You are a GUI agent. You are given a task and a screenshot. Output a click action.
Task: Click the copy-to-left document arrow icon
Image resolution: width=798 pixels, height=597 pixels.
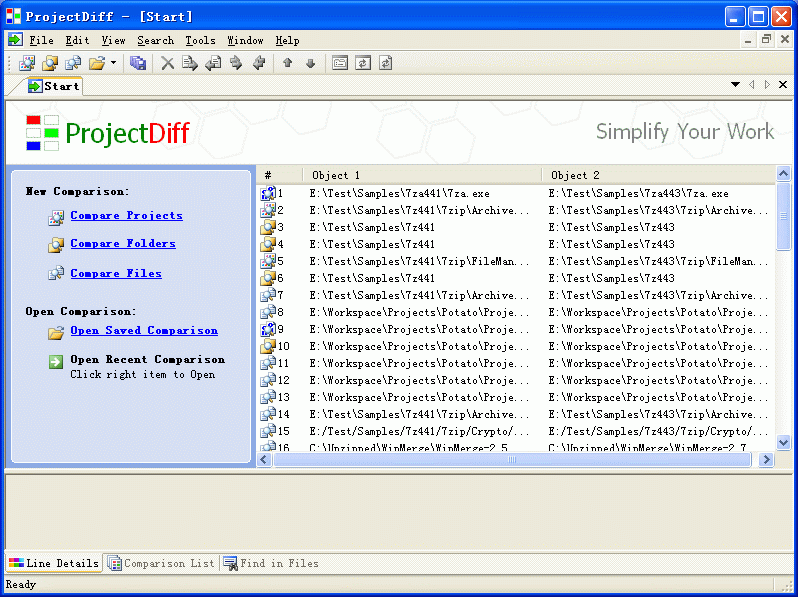click(x=213, y=63)
